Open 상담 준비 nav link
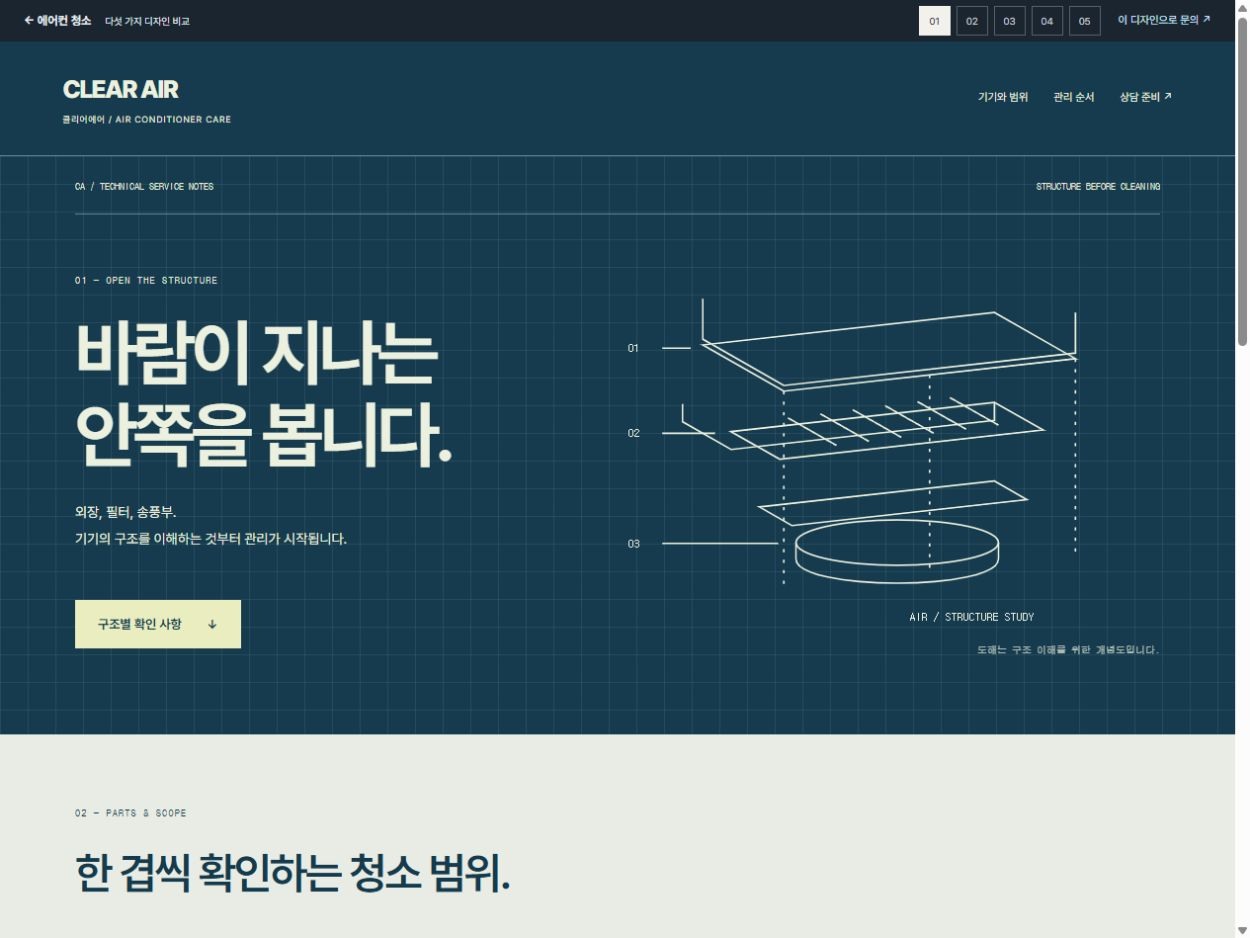This screenshot has width=1250, height=938. tap(1145, 97)
